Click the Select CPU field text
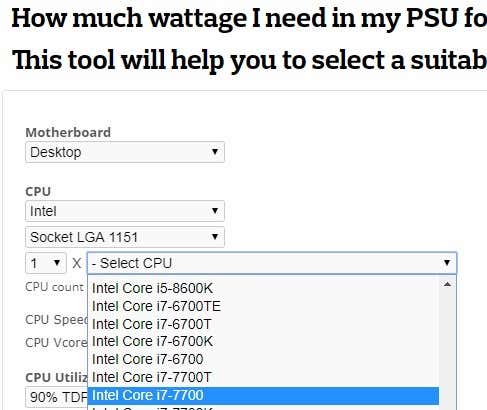Viewport: 487px width, 410px height. [132, 263]
